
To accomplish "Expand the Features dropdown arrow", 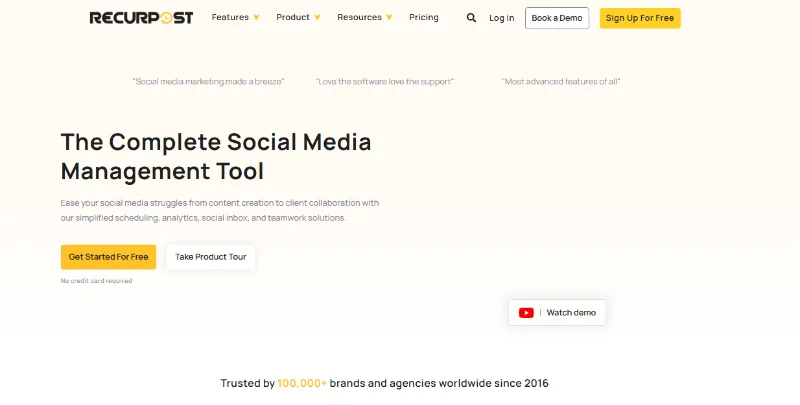I will click(x=256, y=18).
